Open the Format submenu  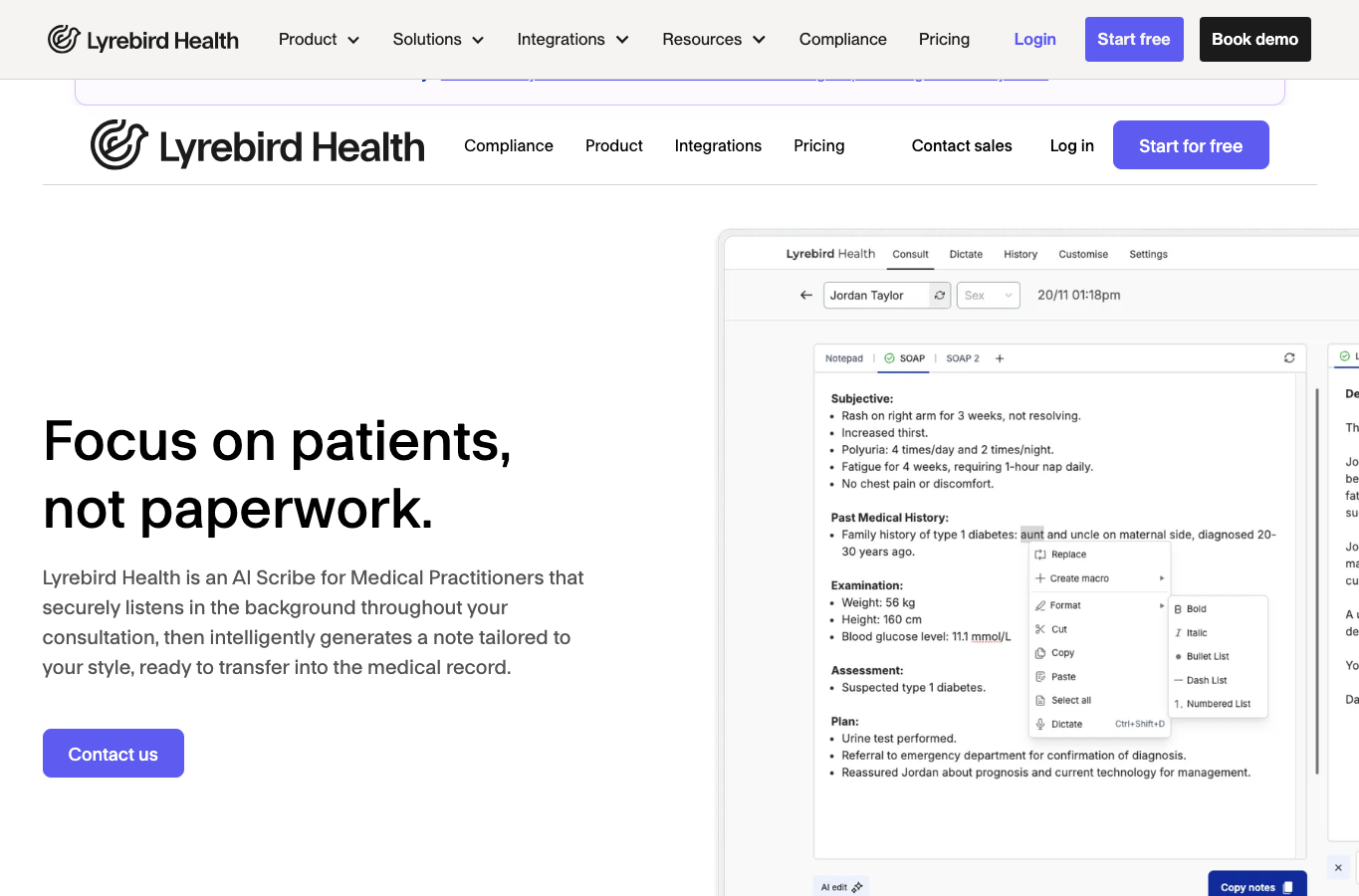(1099, 605)
